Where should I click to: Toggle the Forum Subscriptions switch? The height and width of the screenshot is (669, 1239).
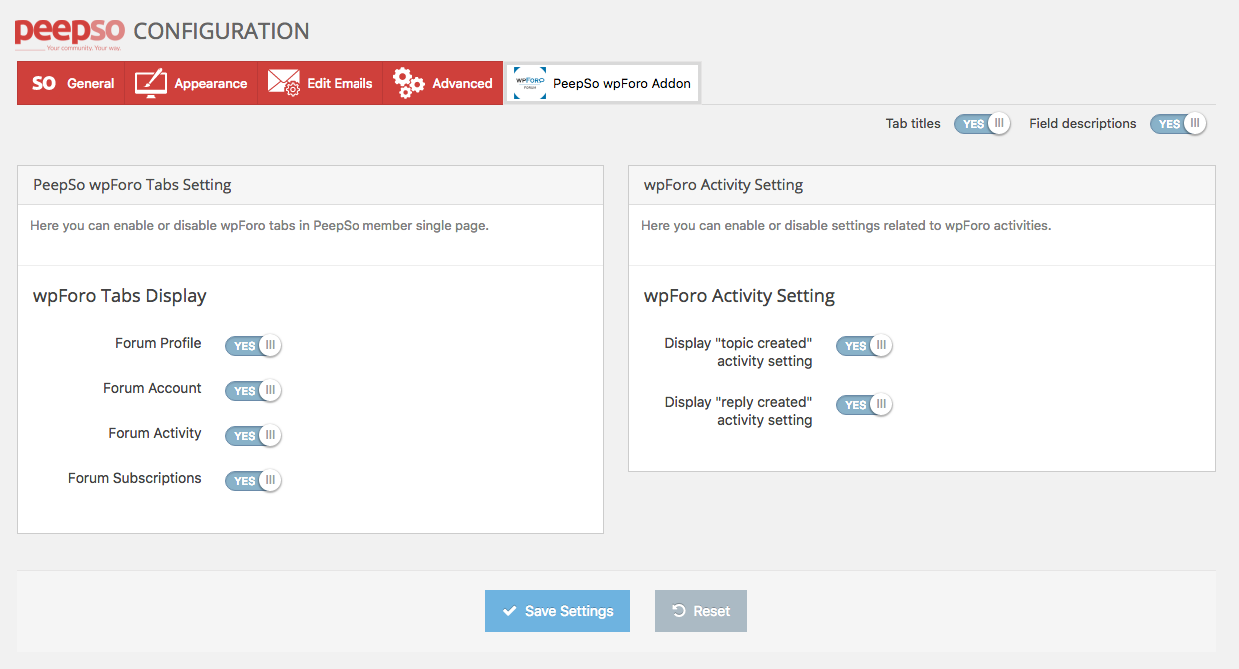[253, 481]
